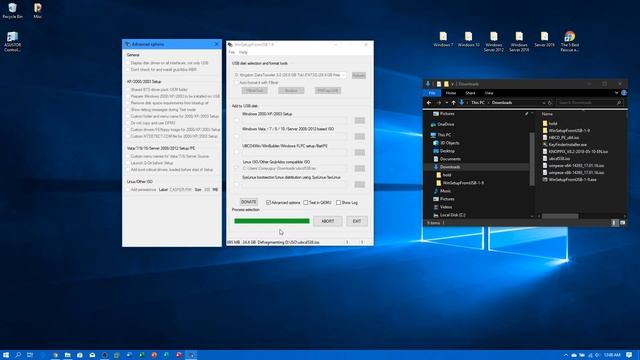Click search magnifier in File Explorer
This screenshot has height=360, width=640.
(619, 102)
